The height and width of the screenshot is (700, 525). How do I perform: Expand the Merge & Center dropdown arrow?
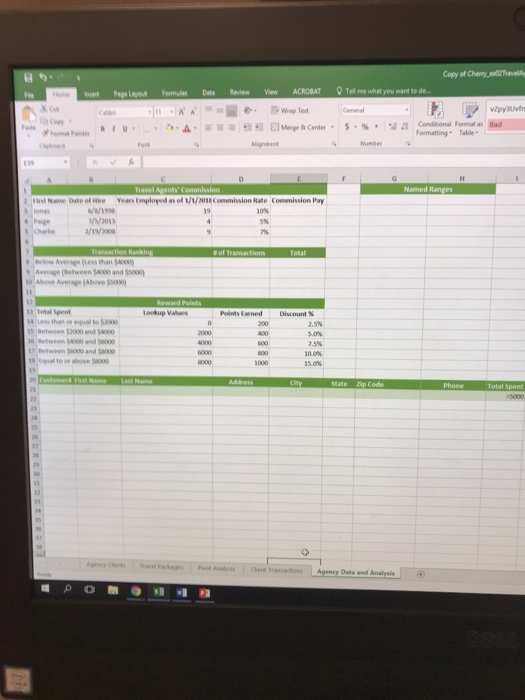pos(332,127)
